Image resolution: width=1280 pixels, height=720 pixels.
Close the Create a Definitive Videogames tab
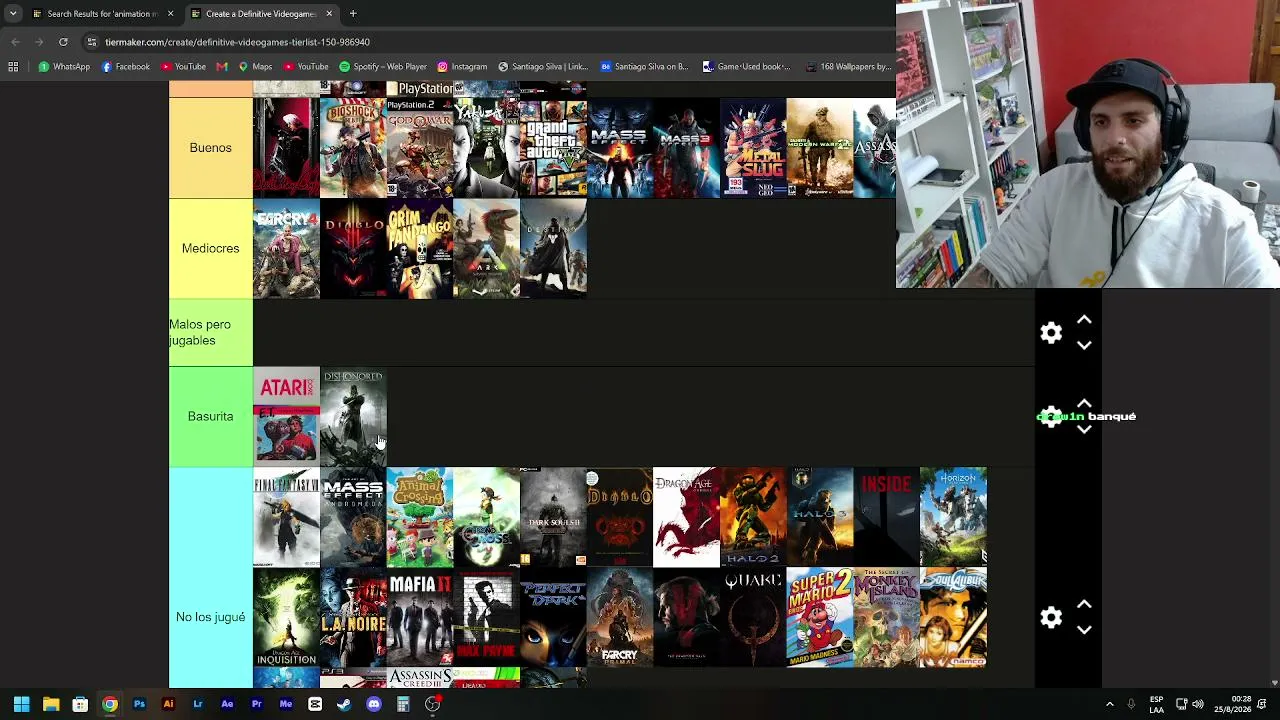[328, 14]
